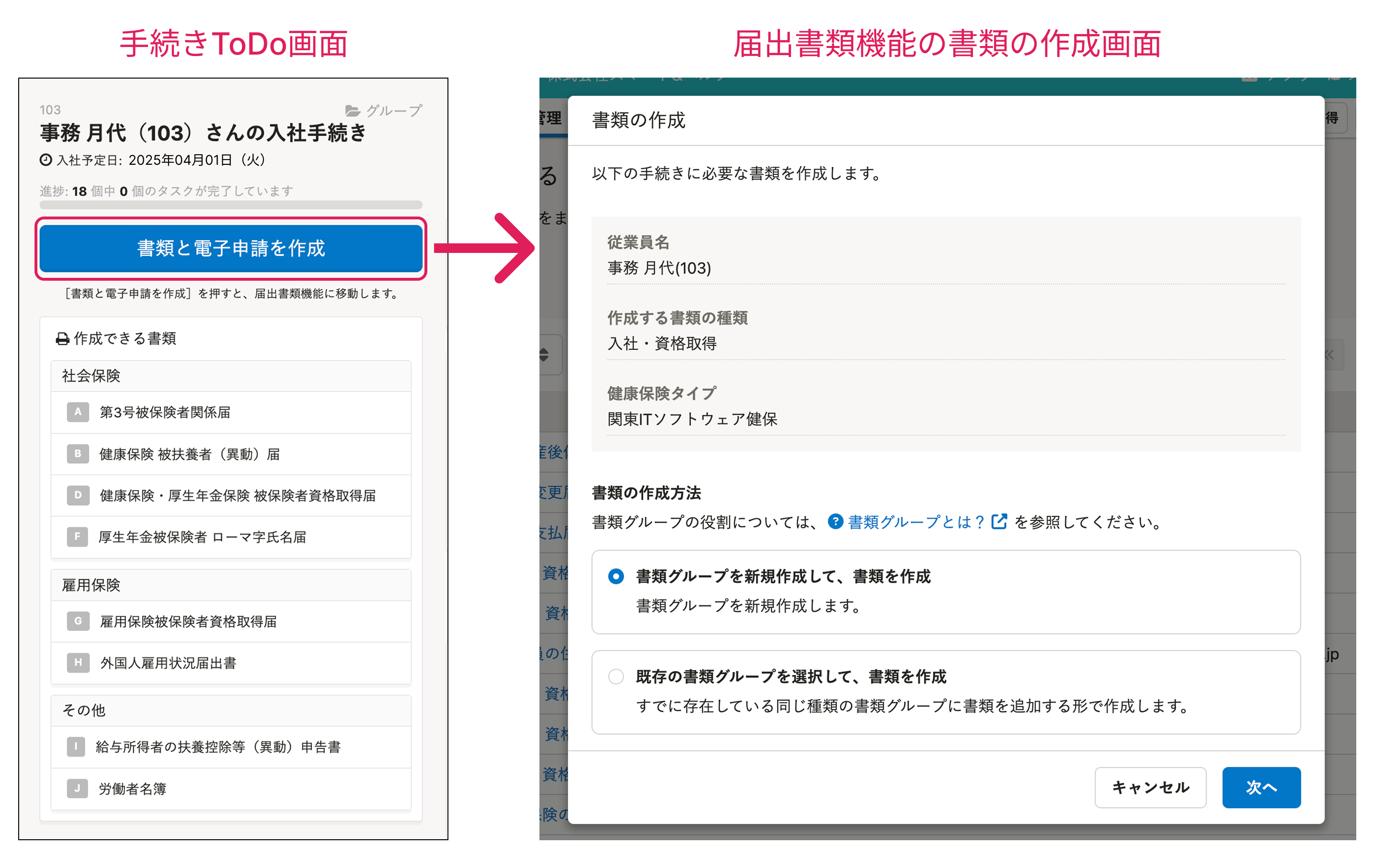Select 既存の書類グループを選択して、書類を作成 radio option
1374x868 pixels.
pos(616,676)
